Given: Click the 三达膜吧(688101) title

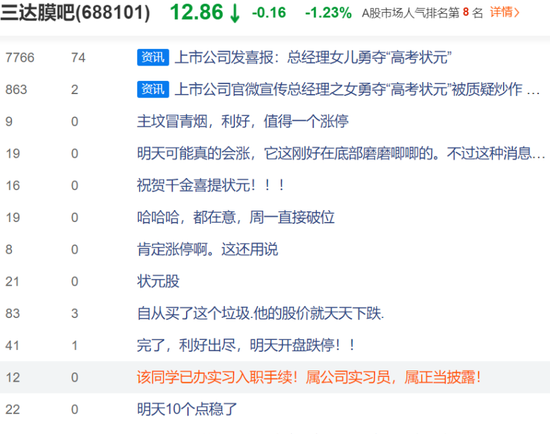Looking at the screenshot, I should (x=75, y=13).
